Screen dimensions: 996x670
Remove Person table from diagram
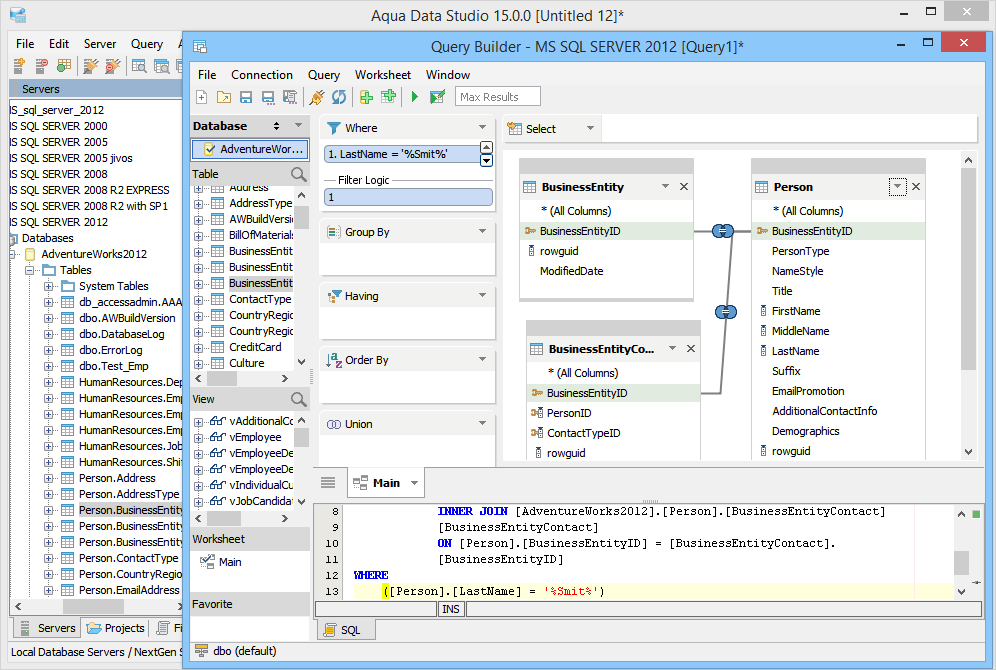click(916, 187)
